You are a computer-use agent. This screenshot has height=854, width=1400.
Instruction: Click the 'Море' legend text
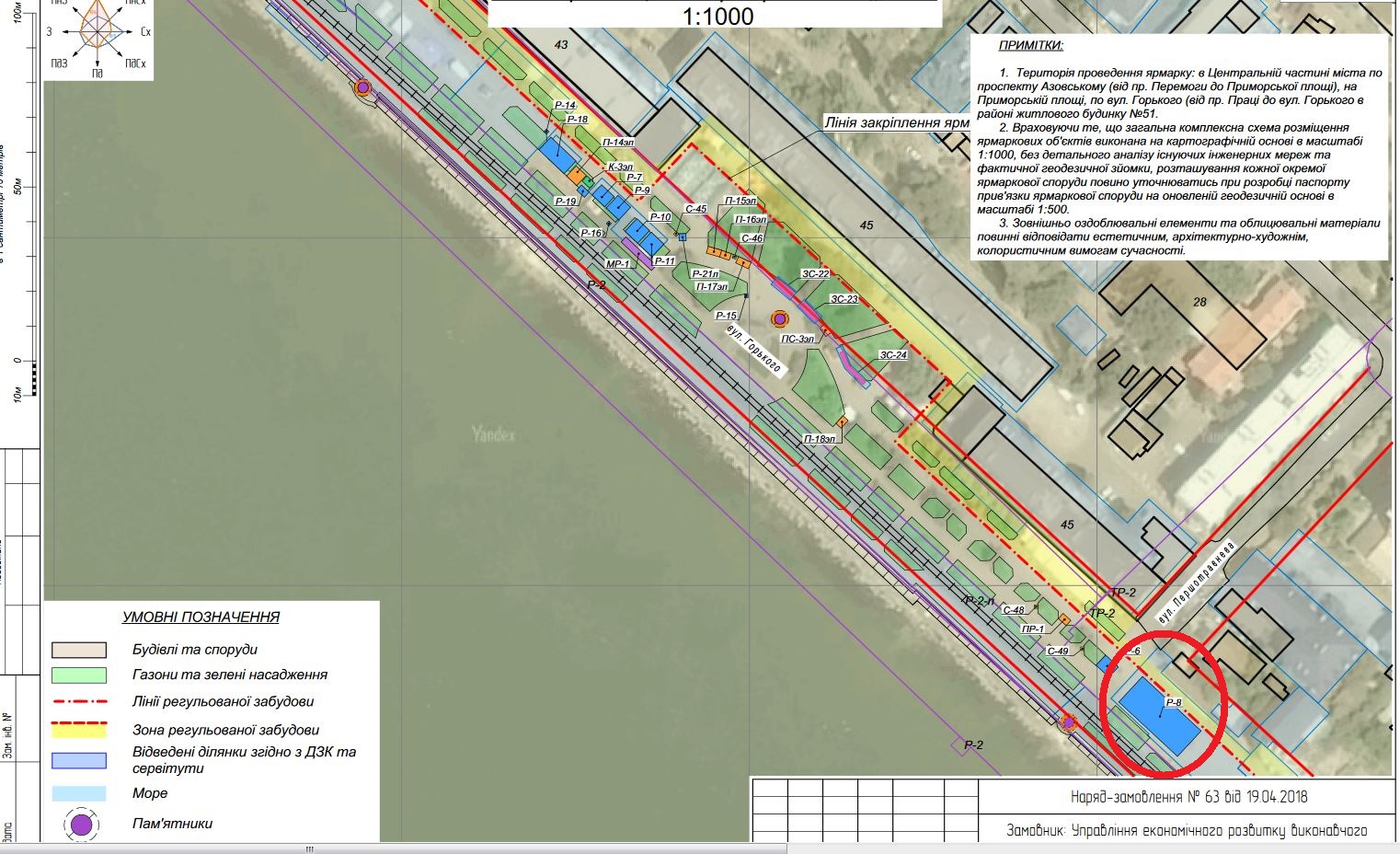click(150, 793)
